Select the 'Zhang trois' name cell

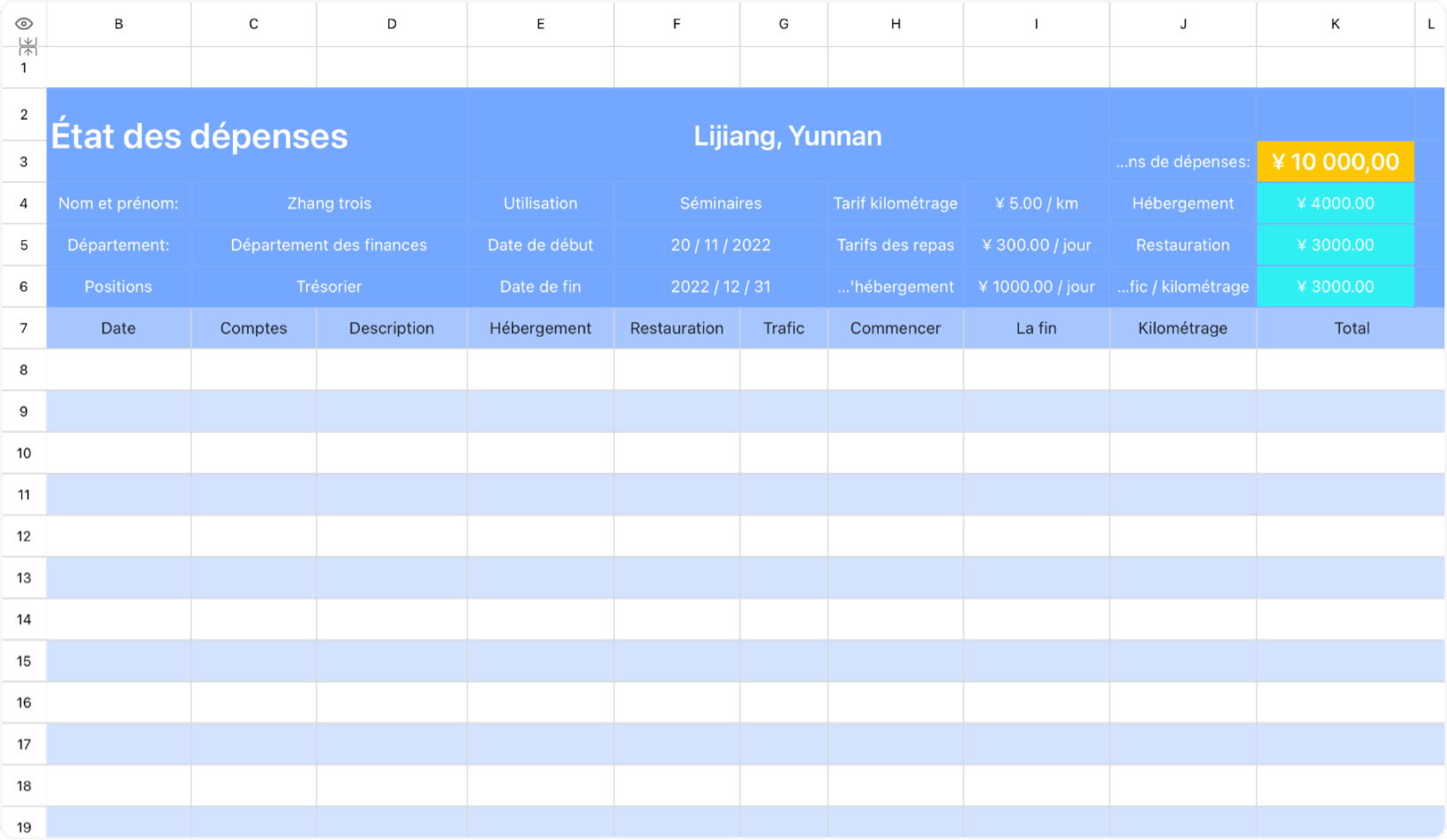(x=329, y=204)
